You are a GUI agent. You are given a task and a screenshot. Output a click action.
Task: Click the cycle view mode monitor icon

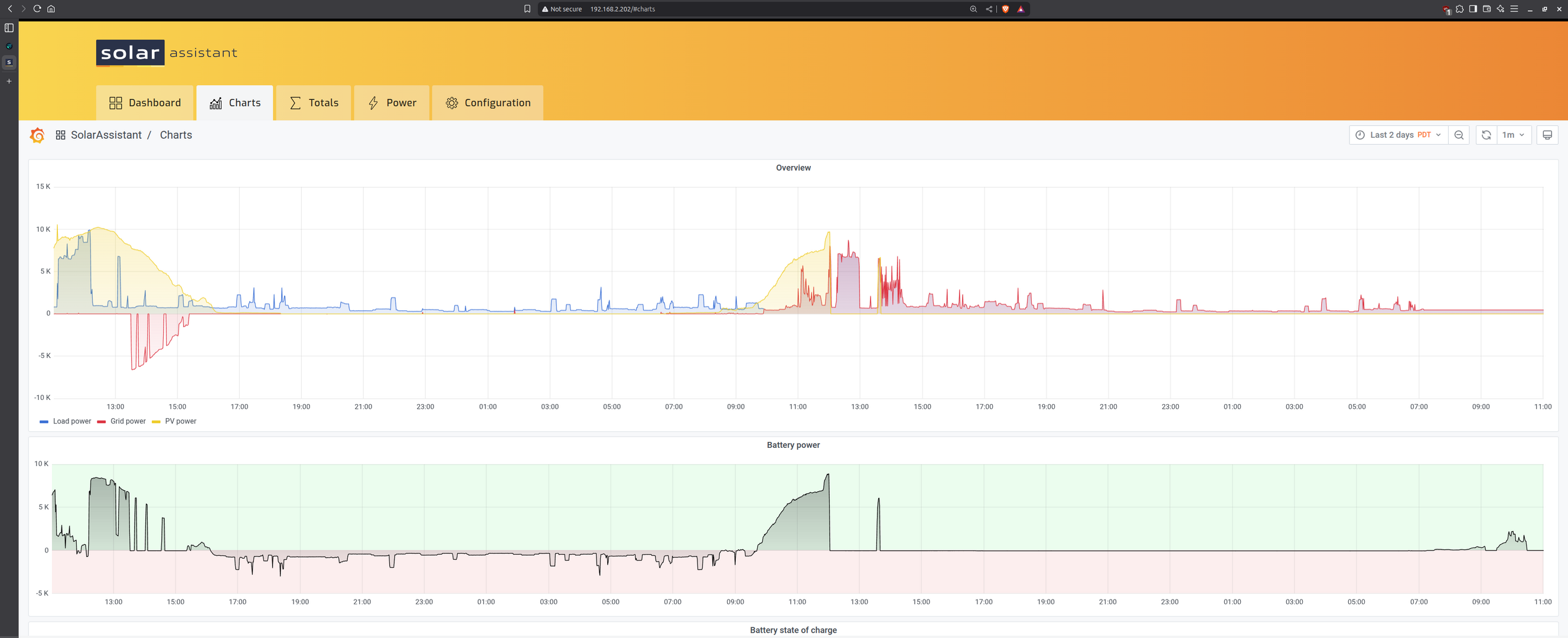click(x=1547, y=135)
